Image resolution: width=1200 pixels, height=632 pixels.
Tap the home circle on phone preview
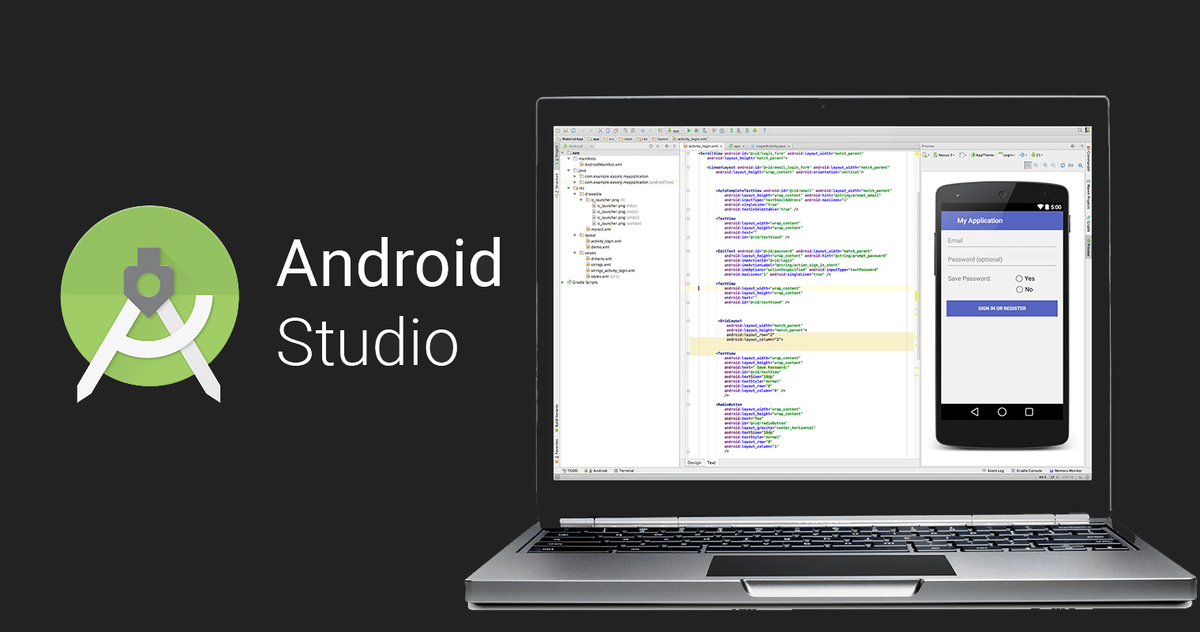[x=1002, y=411]
